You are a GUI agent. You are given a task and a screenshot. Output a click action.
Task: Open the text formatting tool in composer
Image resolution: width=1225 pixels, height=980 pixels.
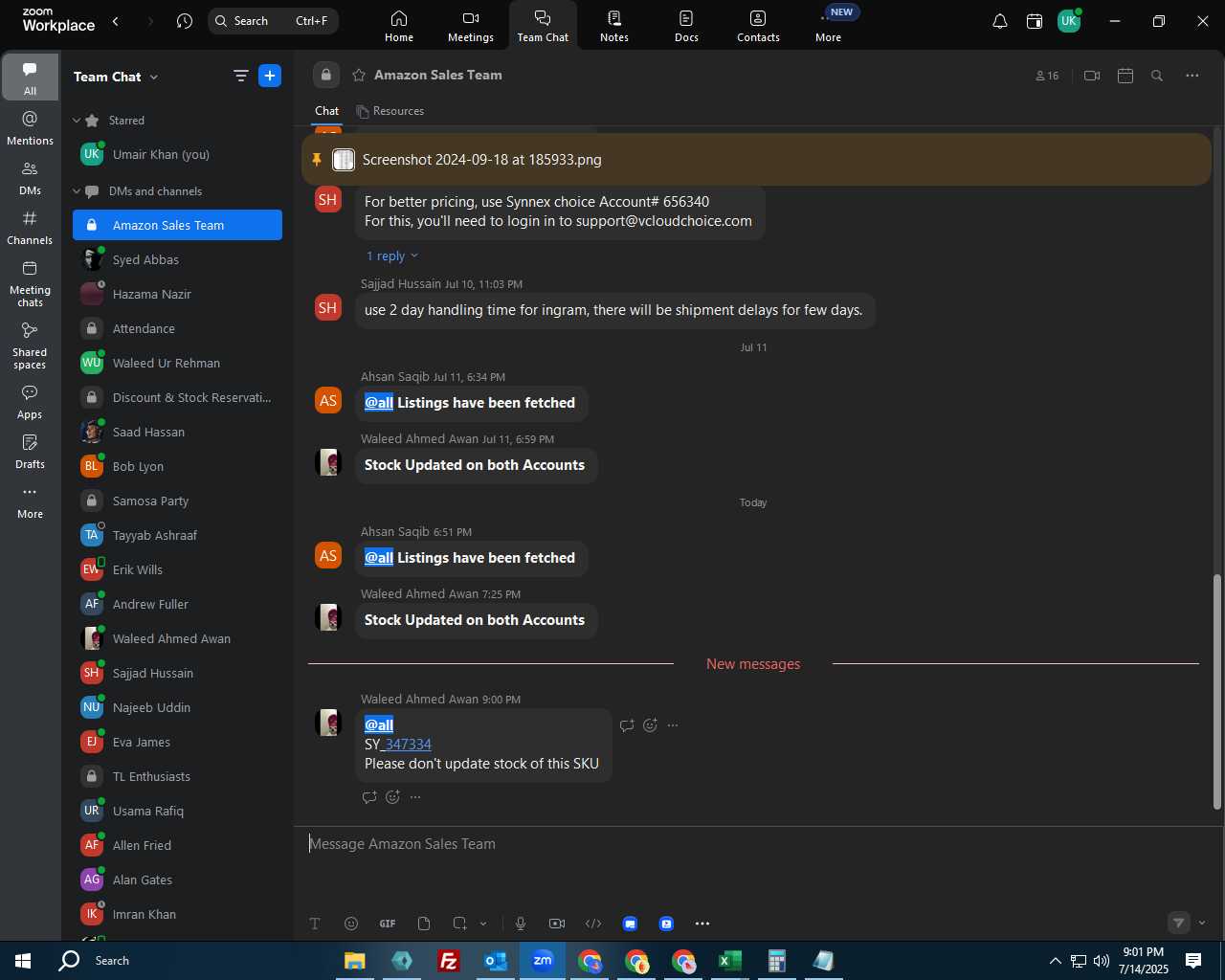click(315, 924)
